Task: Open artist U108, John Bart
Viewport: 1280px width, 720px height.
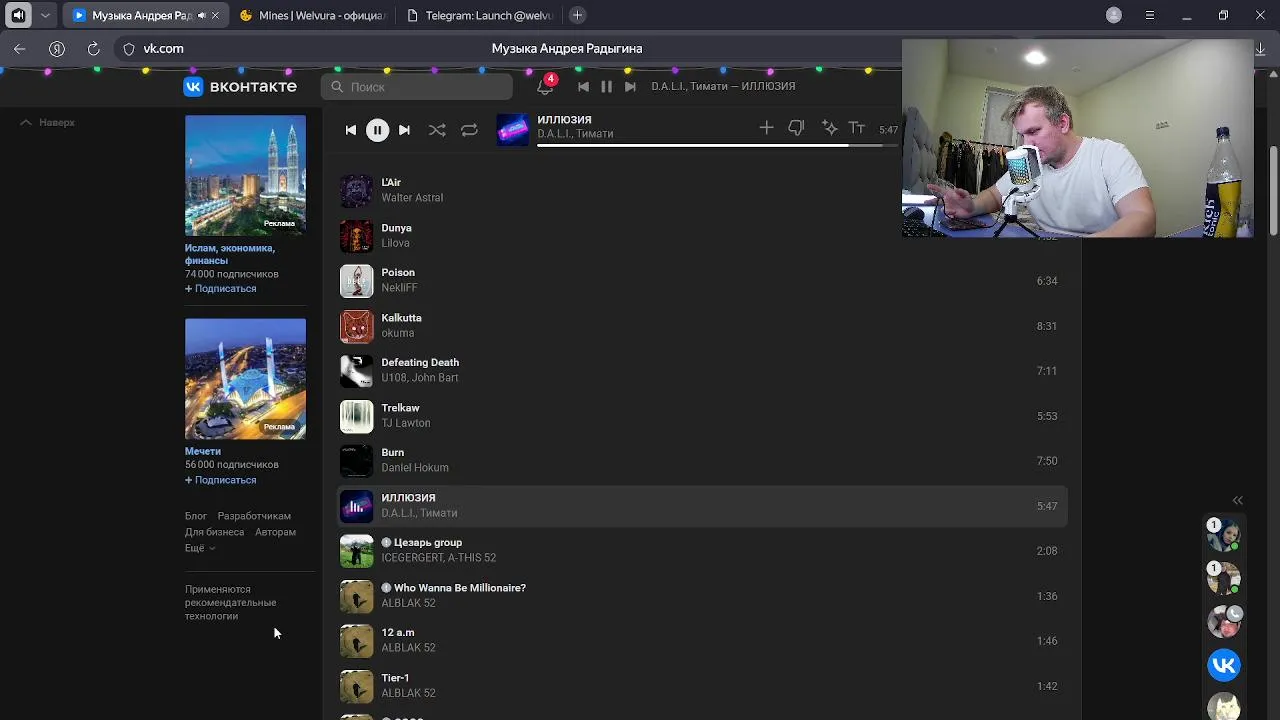Action: (x=420, y=378)
